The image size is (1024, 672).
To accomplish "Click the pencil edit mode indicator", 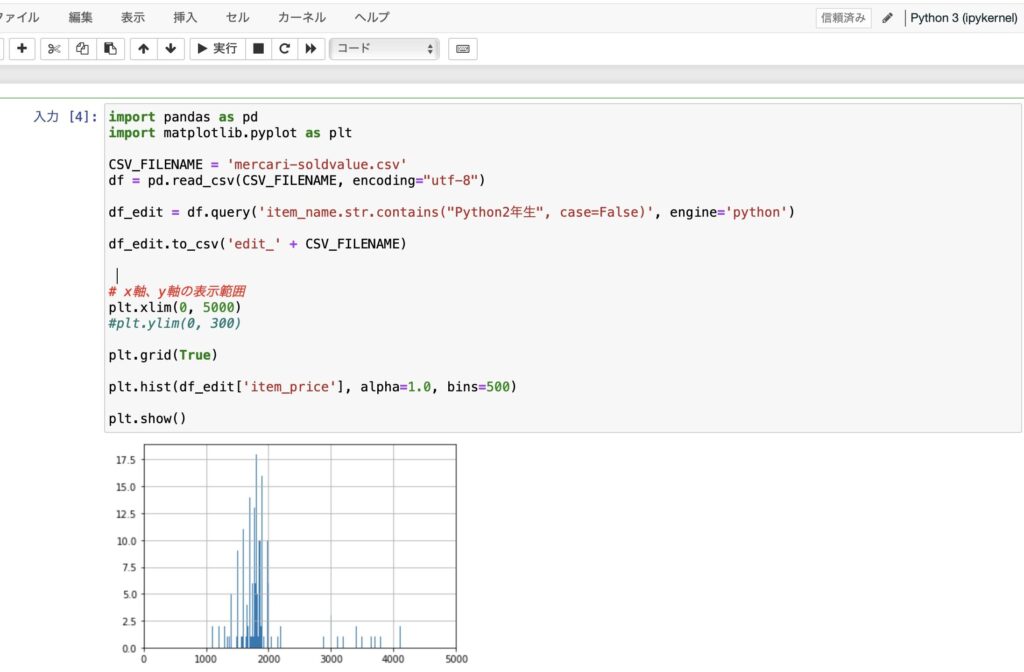I will [x=888, y=18].
